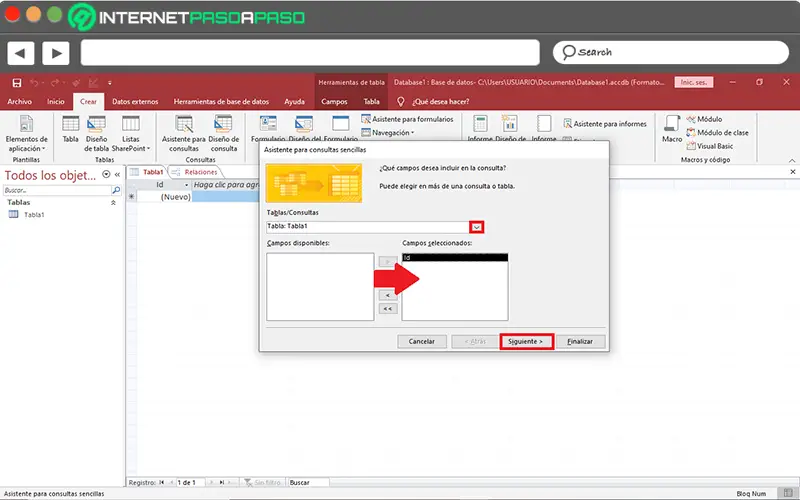Image resolution: width=800 pixels, height=500 pixels.
Task: Click Informe en blanco icon
Action: [x=544, y=123]
